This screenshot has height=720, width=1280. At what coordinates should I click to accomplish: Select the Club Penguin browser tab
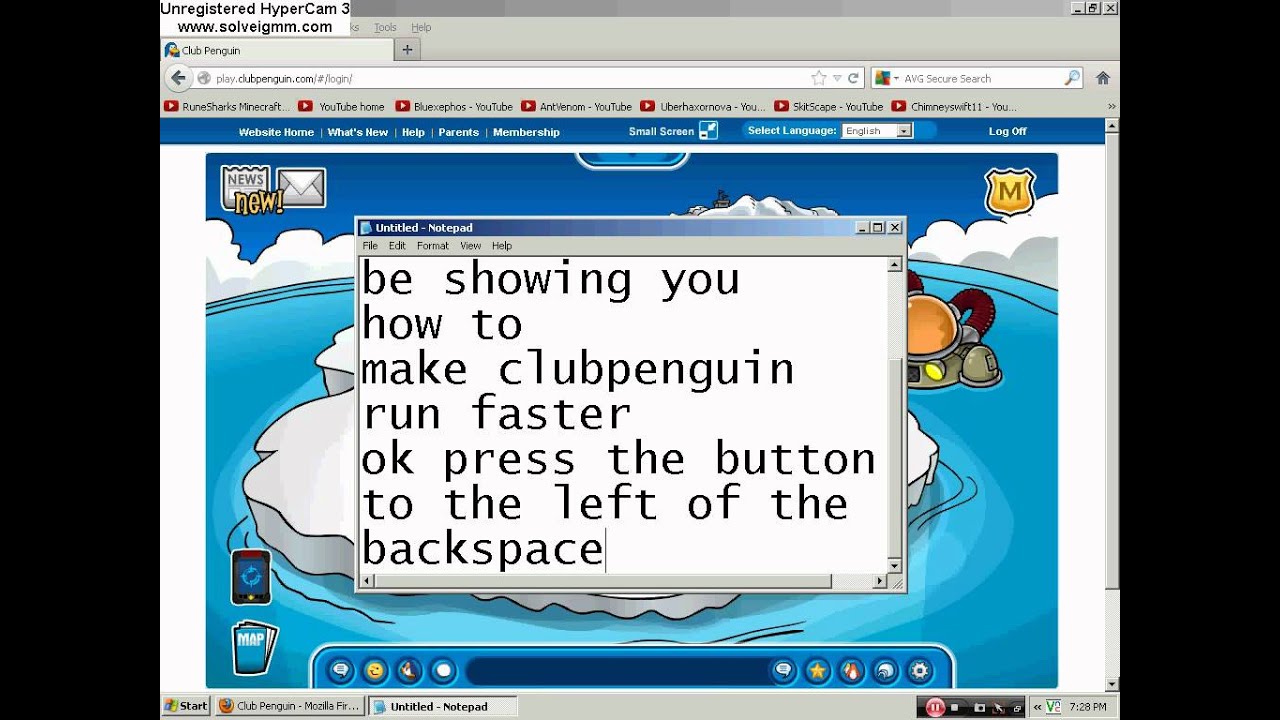click(x=277, y=50)
